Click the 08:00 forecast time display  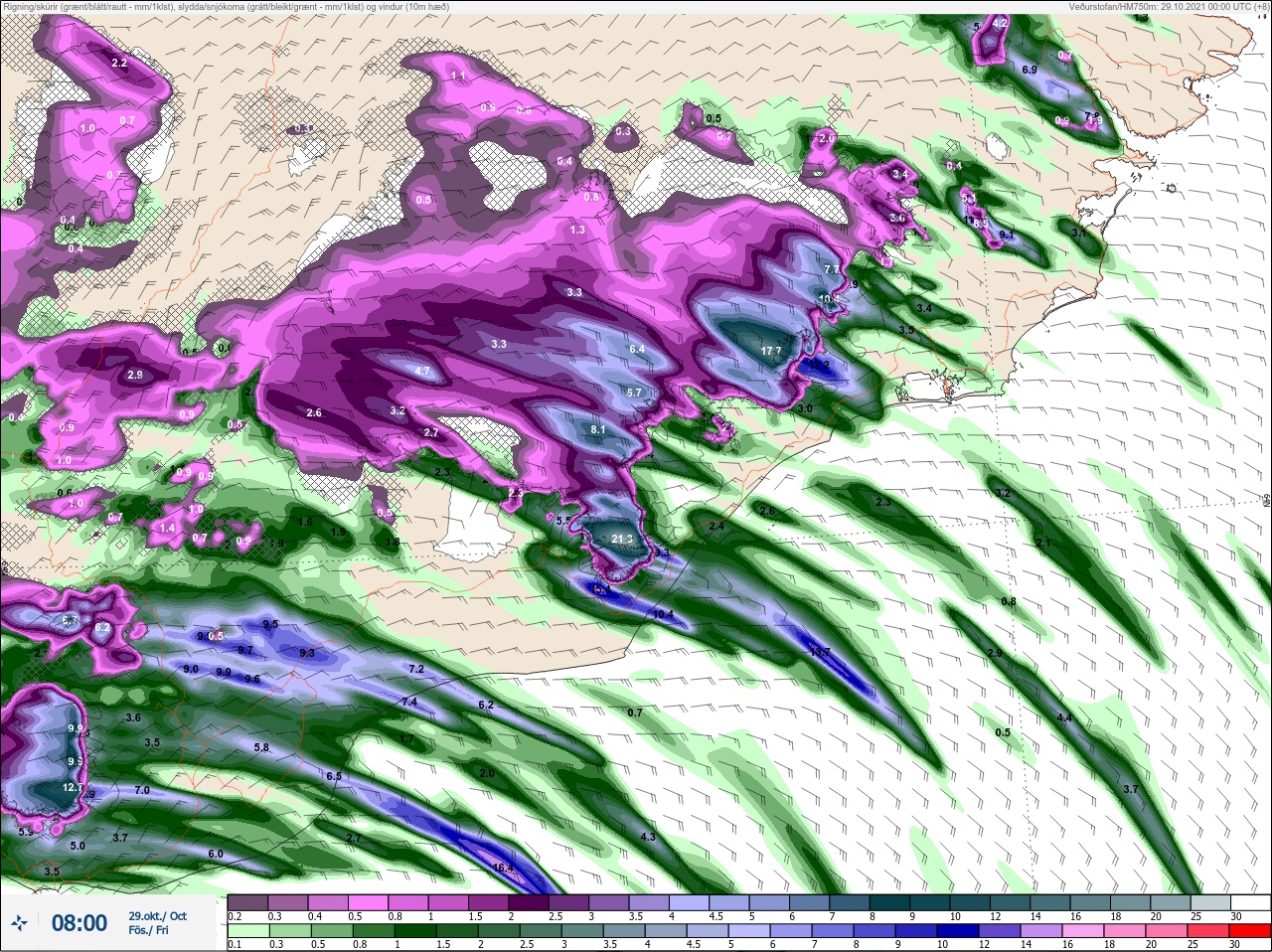pos(79,923)
